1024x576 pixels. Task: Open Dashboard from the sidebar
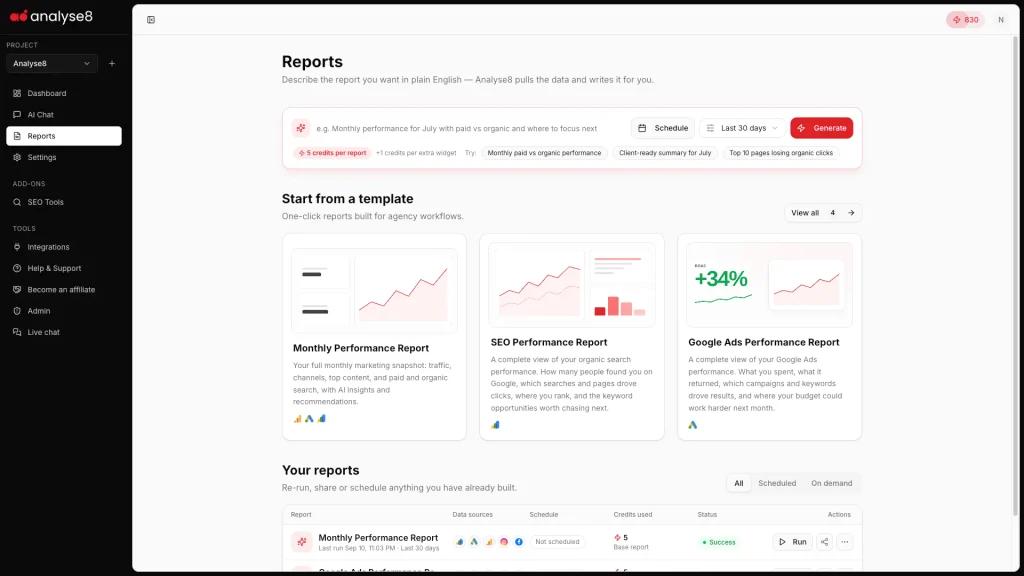pyautogui.click(x=63, y=93)
